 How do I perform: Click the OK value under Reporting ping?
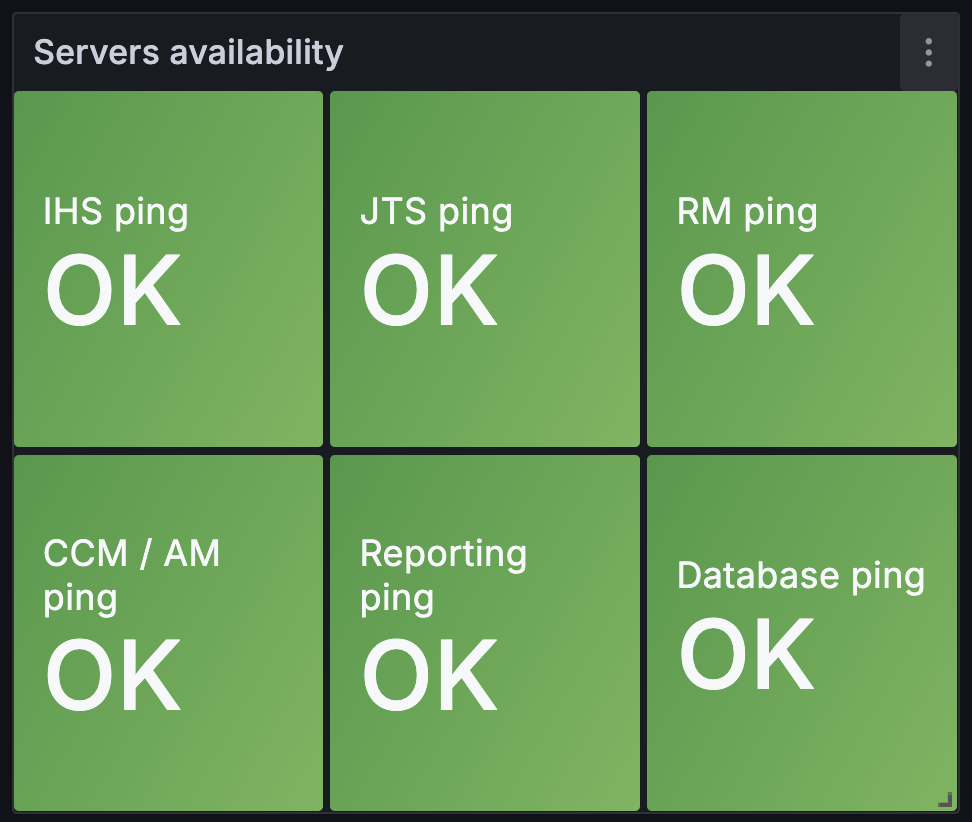[430, 675]
